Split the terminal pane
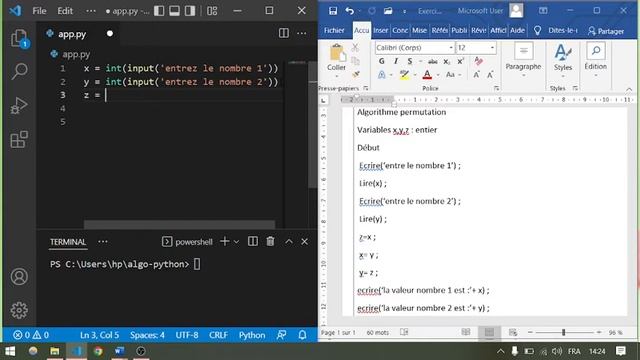 coord(253,241)
